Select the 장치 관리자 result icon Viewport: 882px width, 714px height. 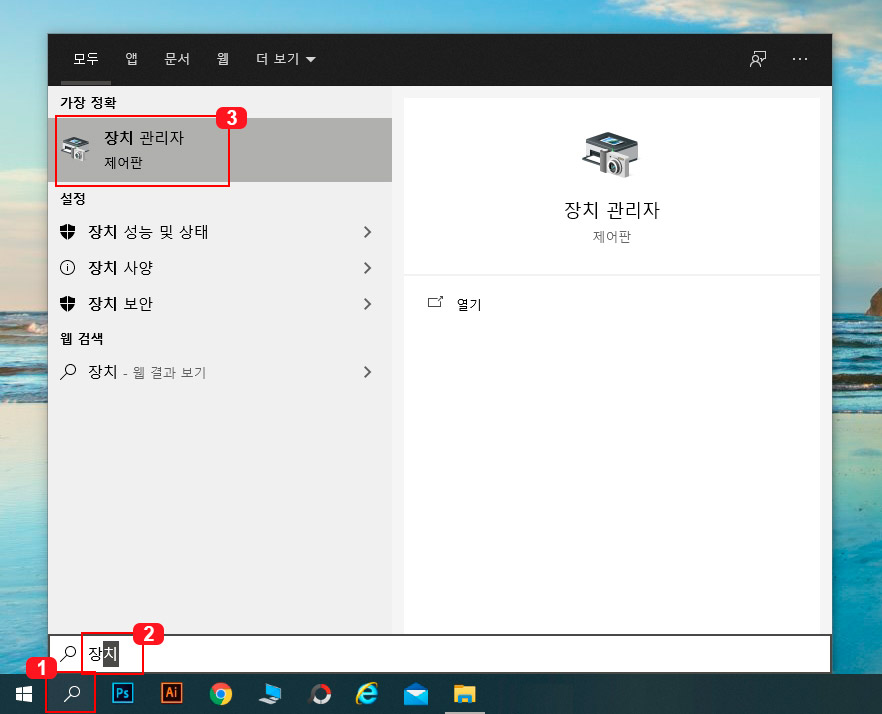76,148
